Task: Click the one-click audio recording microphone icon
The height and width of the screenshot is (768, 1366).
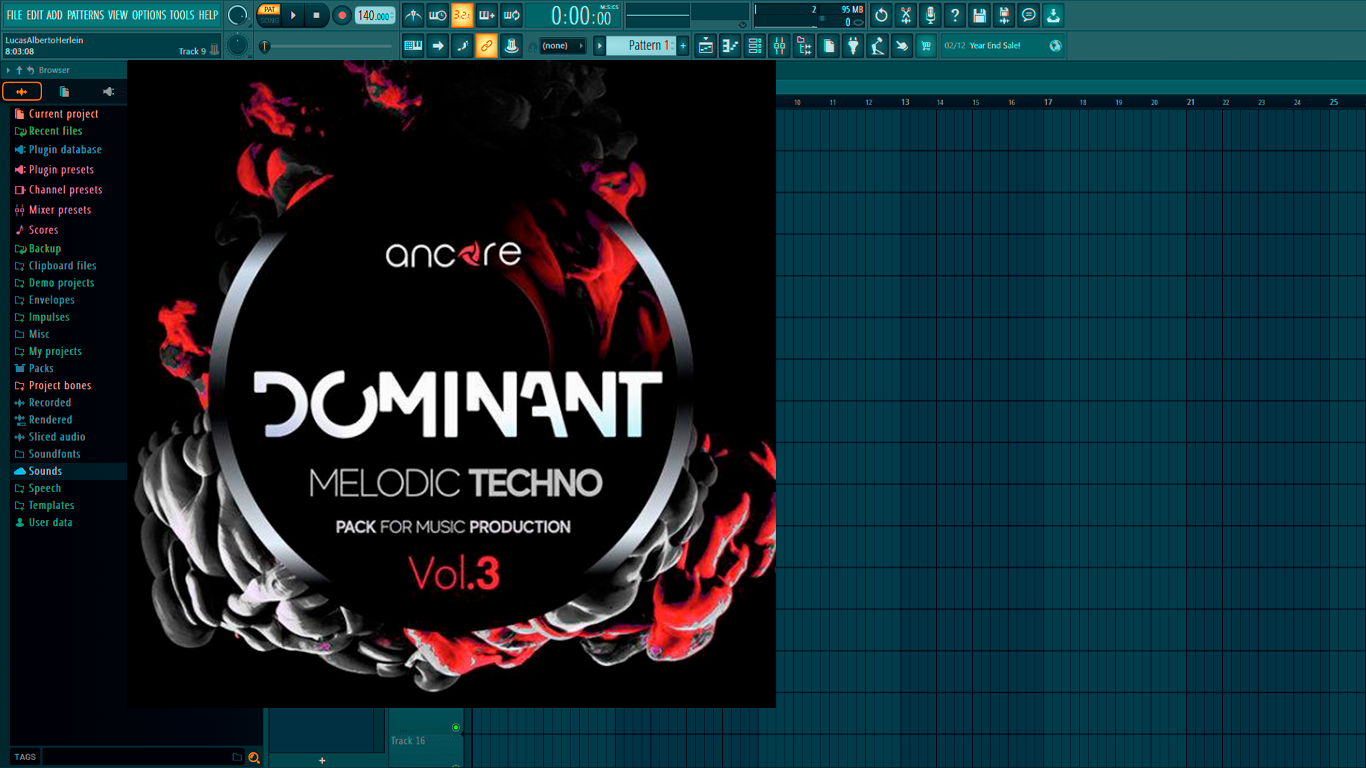Action: pos(930,15)
